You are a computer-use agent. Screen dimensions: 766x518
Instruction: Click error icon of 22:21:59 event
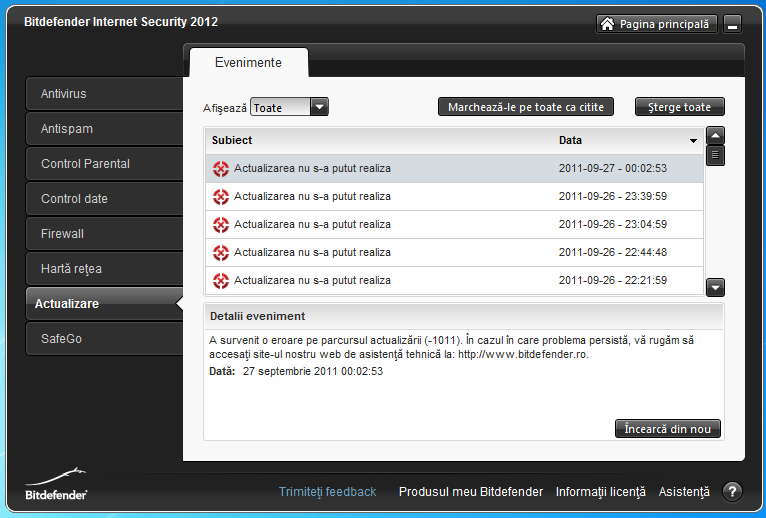(x=221, y=281)
